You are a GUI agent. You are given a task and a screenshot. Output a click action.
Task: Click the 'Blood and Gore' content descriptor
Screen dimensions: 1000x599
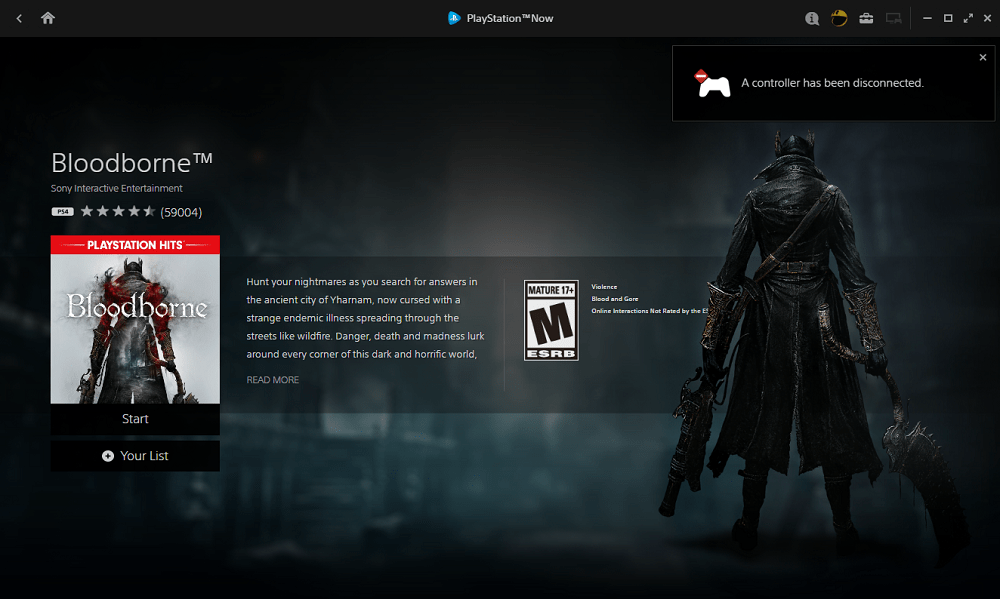[615, 299]
